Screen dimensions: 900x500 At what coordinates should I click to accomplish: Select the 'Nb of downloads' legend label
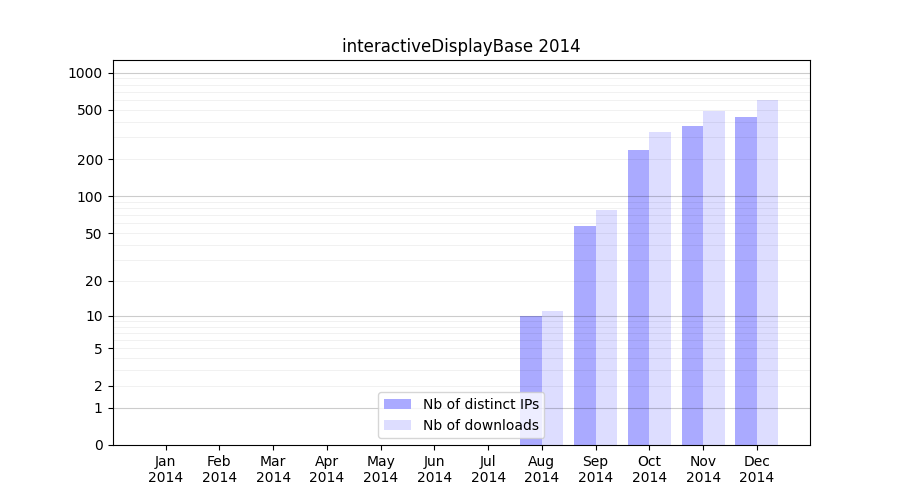click(480, 425)
